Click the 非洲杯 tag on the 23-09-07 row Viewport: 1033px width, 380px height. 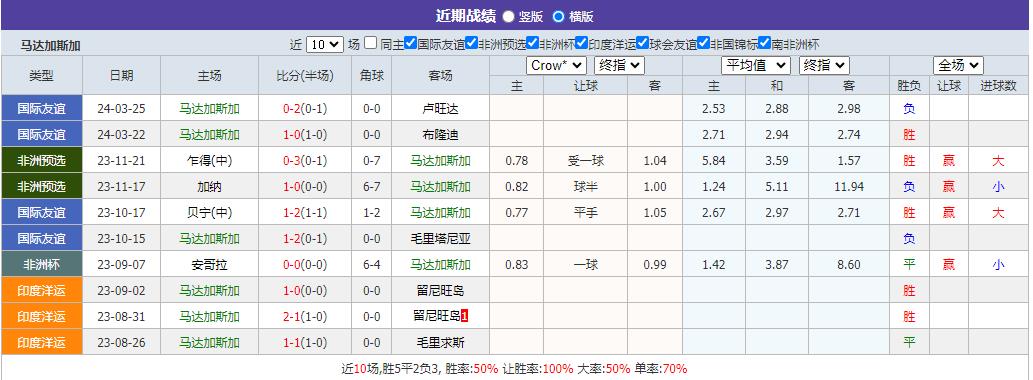click(x=42, y=264)
